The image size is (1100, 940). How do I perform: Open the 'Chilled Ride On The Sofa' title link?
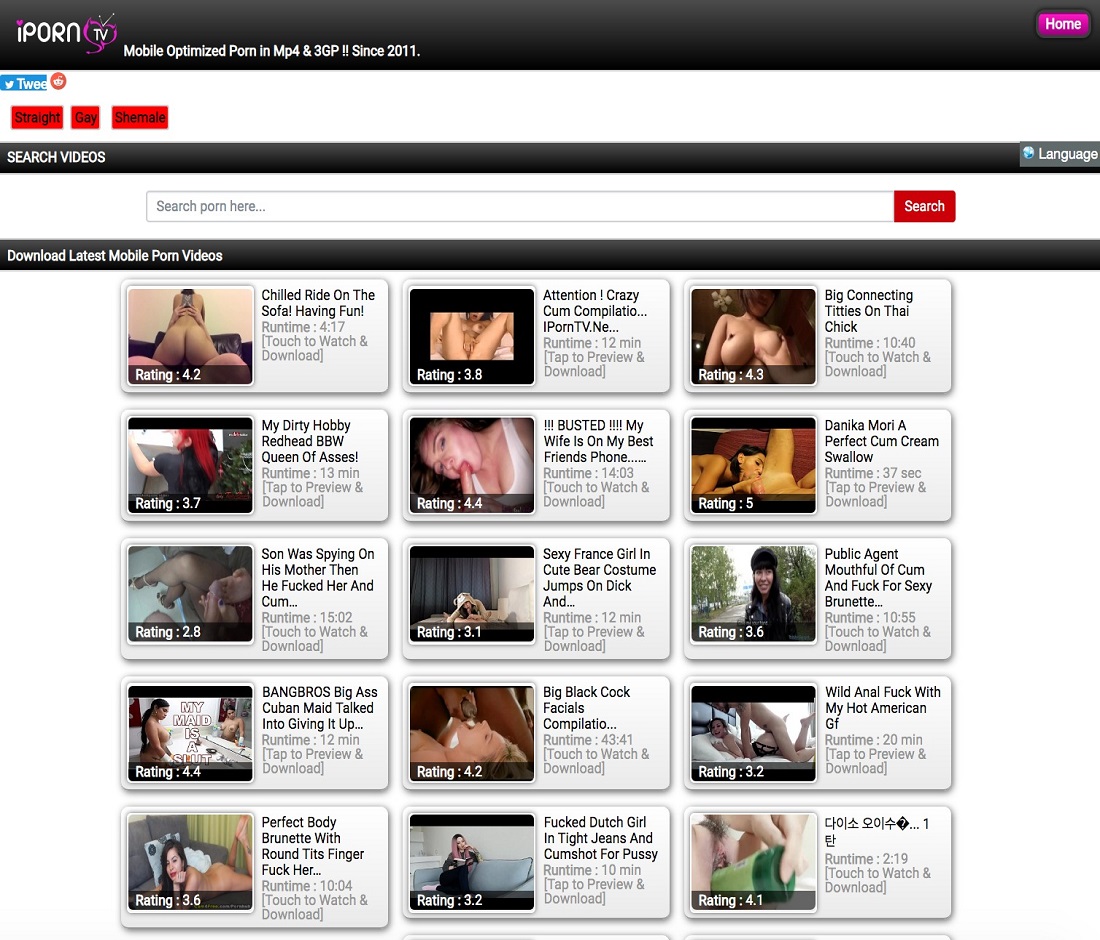[318, 303]
